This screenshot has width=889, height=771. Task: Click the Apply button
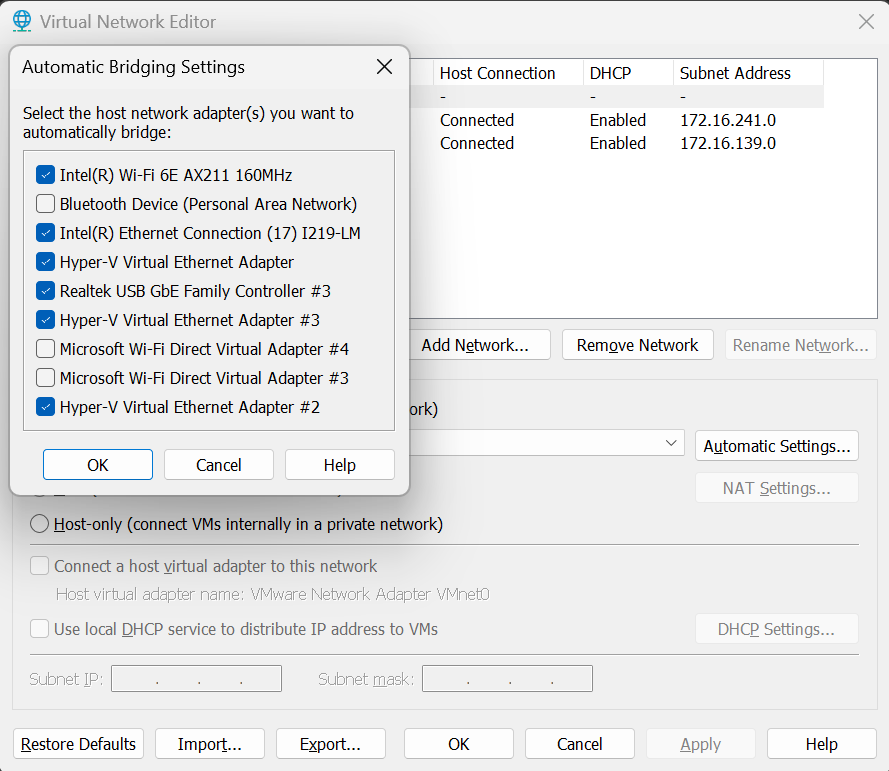click(701, 744)
